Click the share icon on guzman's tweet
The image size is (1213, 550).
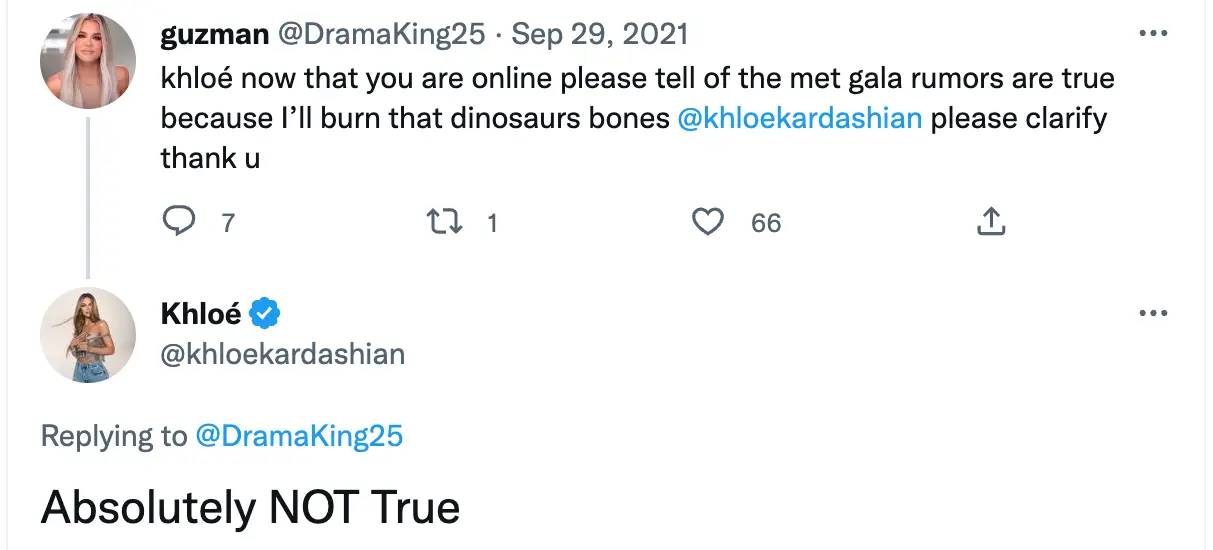(990, 222)
